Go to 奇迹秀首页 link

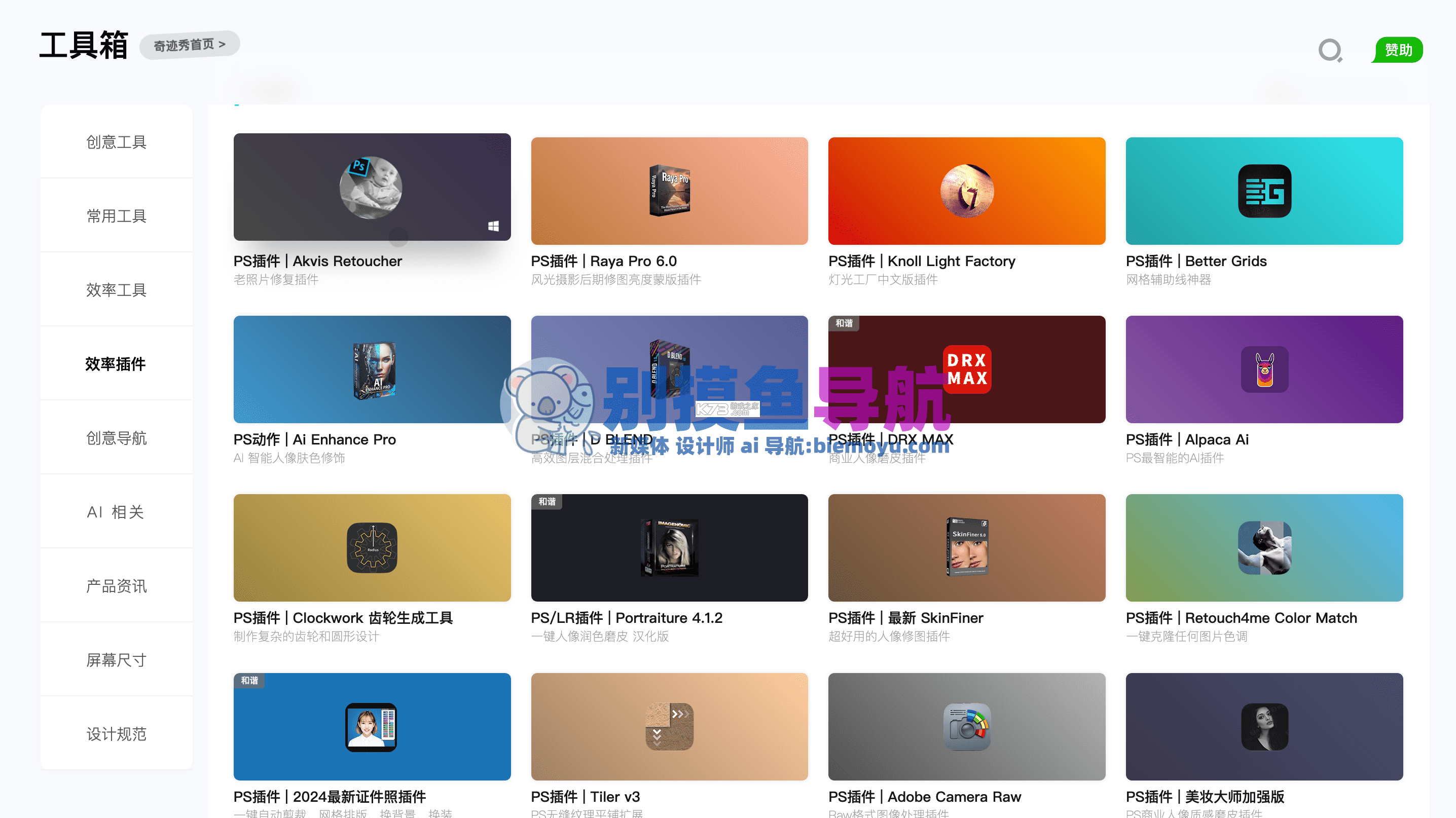(x=189, y=44)
